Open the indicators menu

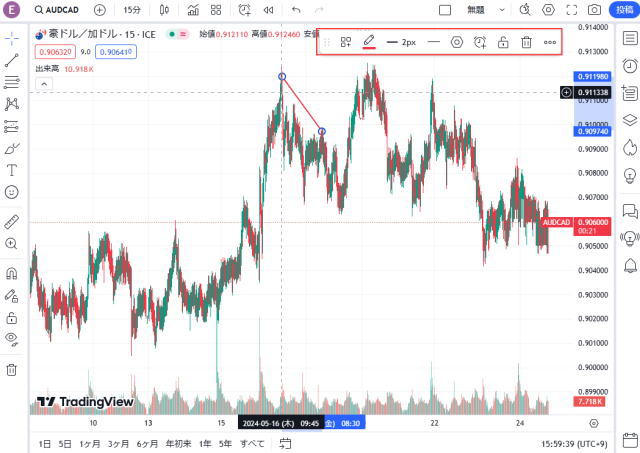193,10
